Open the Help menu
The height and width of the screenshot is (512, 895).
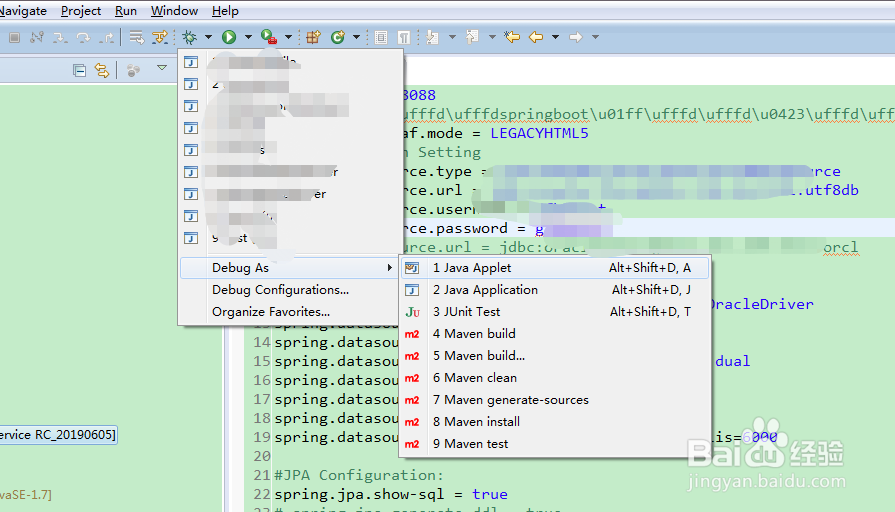(x=225, y=11)
